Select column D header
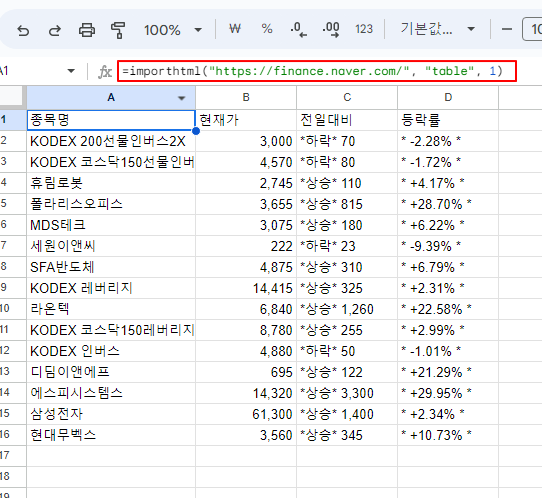This screenshot has height=498, width=542. coord(448,97)
